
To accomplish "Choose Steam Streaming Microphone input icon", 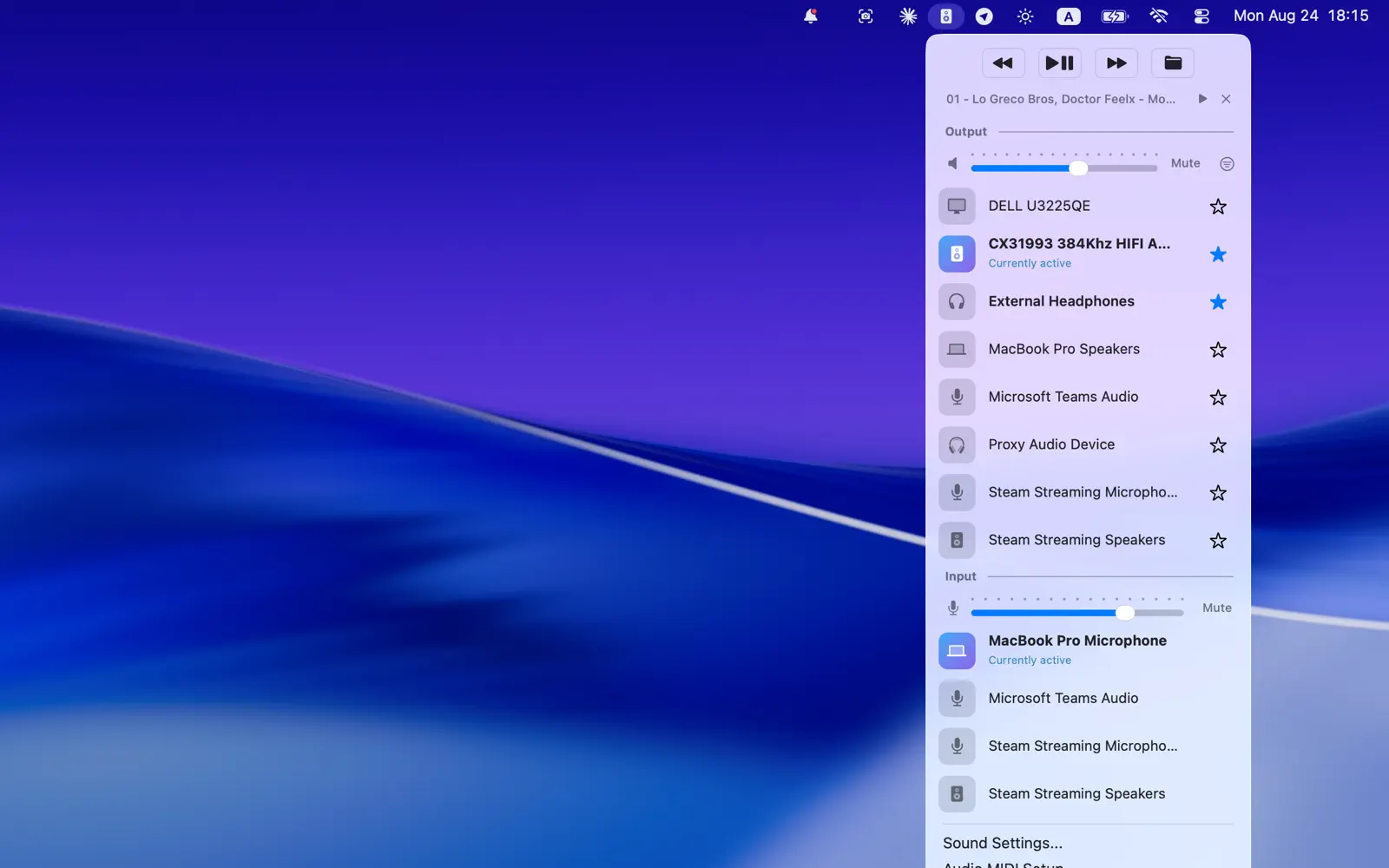I will [957, 746].
